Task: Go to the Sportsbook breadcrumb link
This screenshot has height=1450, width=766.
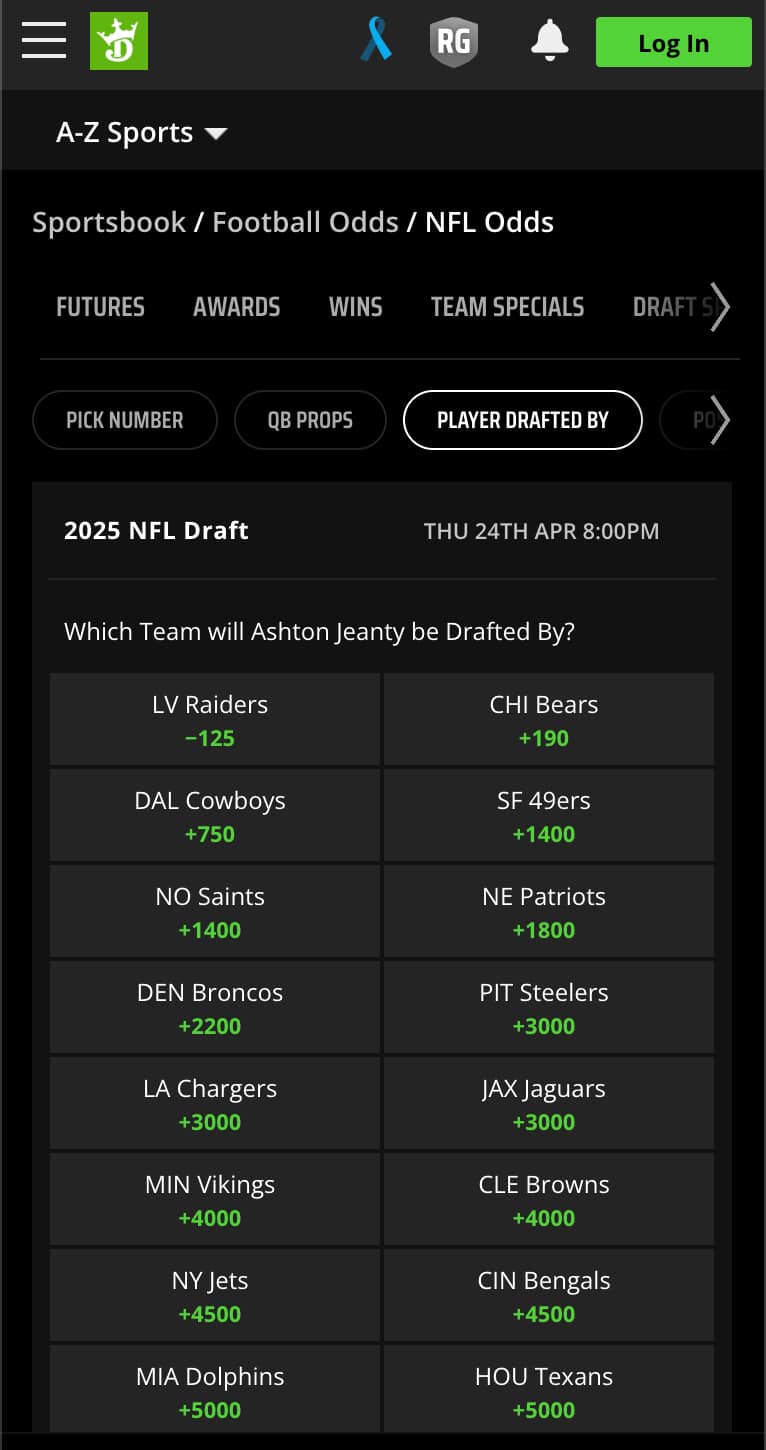Action: pyautogui.click(x=109, y=222)
